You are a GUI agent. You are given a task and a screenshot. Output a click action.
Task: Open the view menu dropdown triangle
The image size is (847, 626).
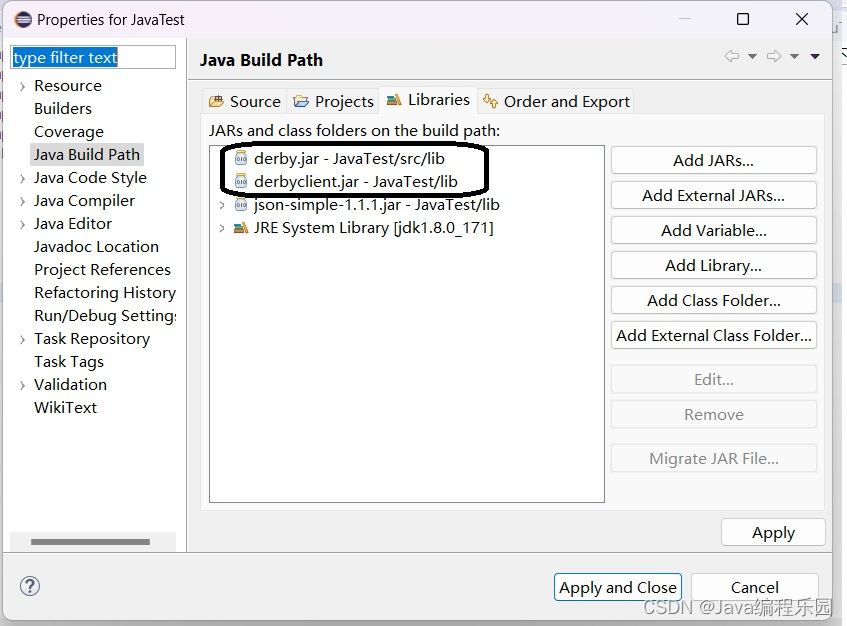point(815,56)
